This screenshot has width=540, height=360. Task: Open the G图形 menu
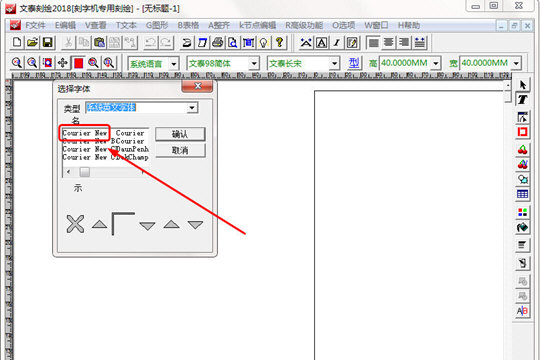[x=157, y=25]
